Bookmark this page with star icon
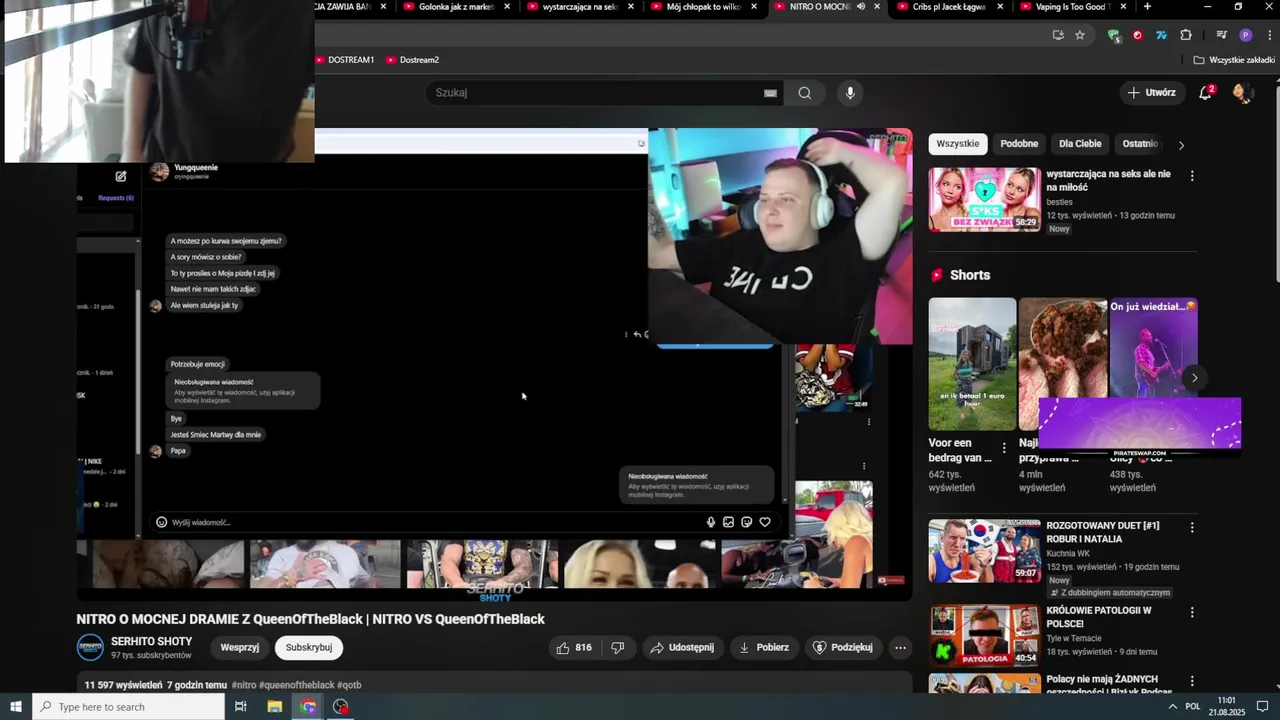 pyautogui.click(x=1080, y=35)
